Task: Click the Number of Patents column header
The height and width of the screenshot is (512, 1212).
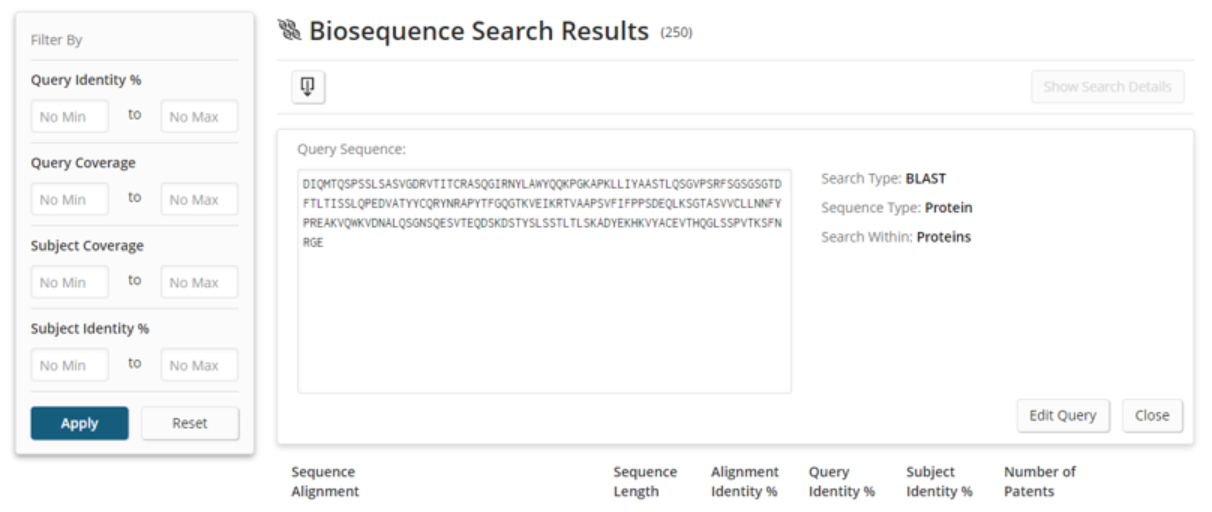Action: click(x=1039, y=481)
